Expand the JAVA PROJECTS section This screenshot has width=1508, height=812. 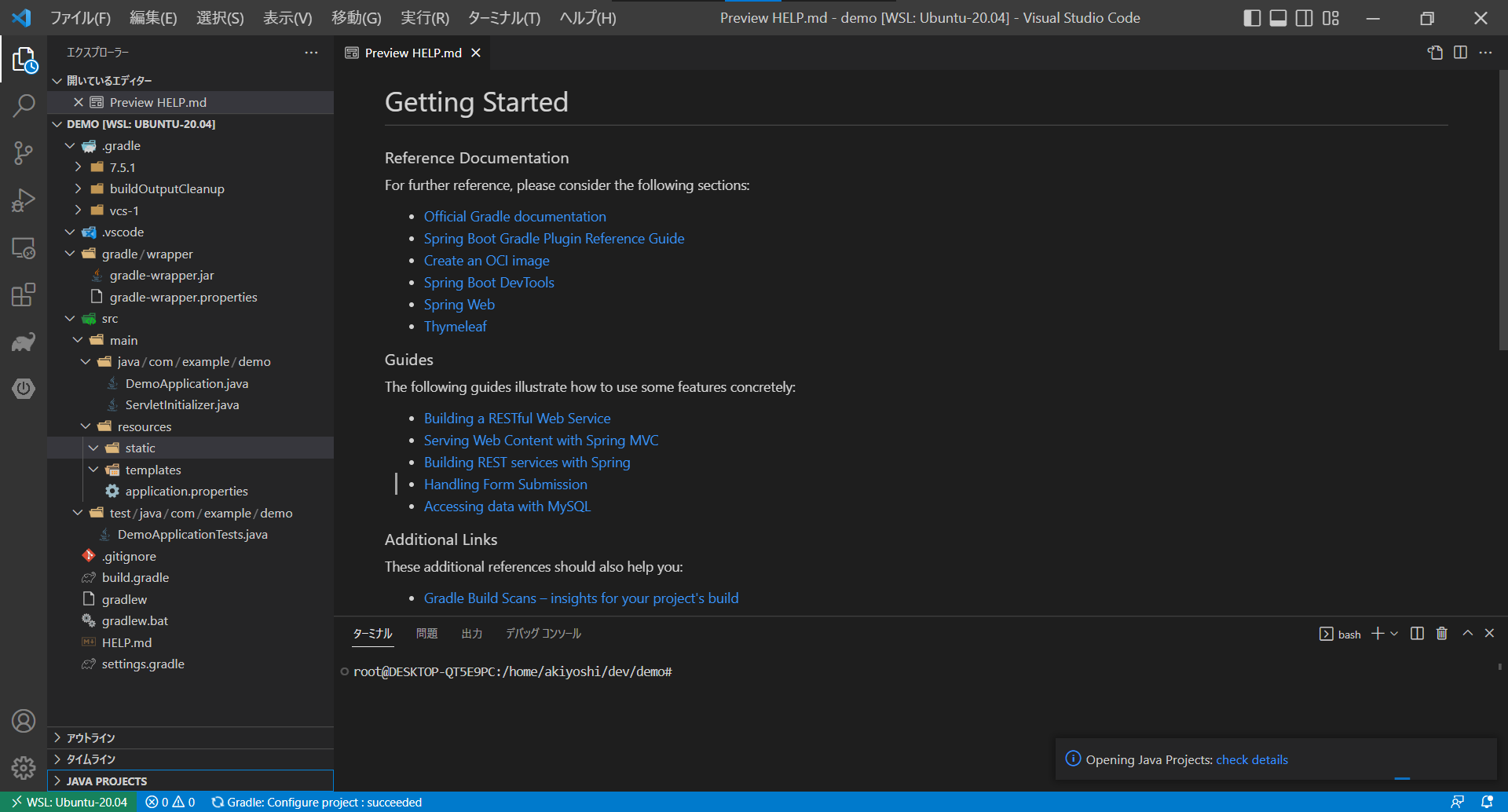pyautogui.click(x=190, y=781)
